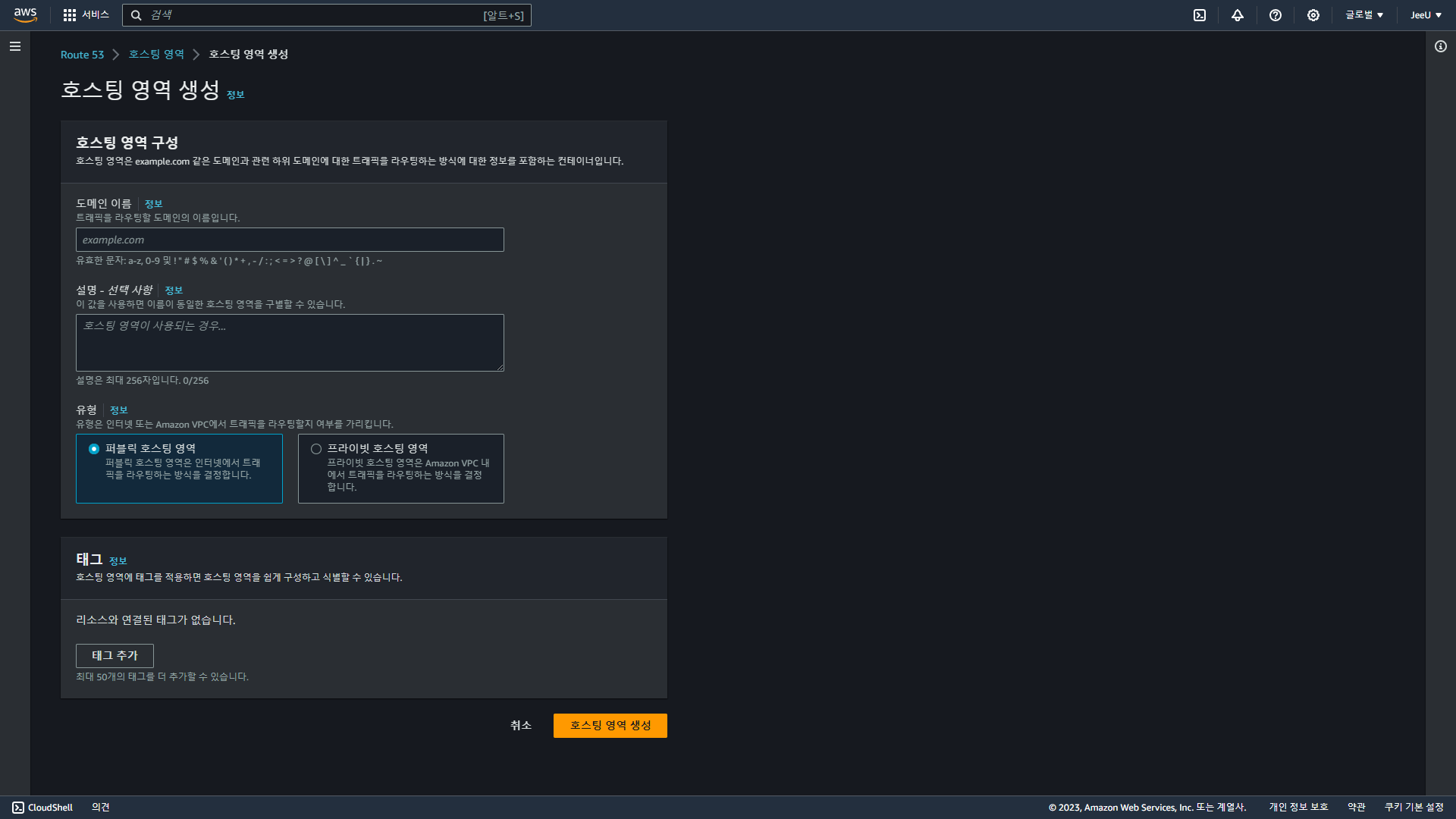Focus the domain name example.com field
This screenshot has height=819, width=1456.
click(x=290, y=240)
